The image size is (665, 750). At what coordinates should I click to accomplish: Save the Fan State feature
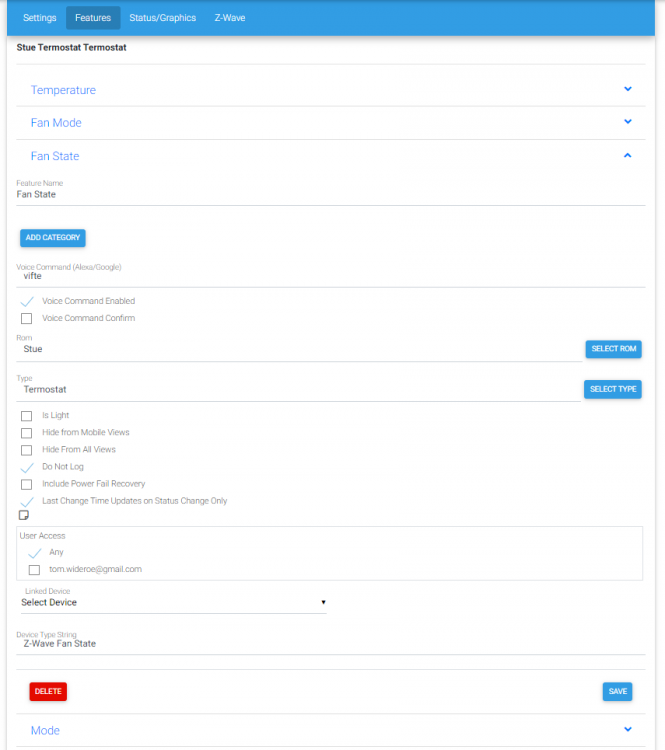pos(617,691)
